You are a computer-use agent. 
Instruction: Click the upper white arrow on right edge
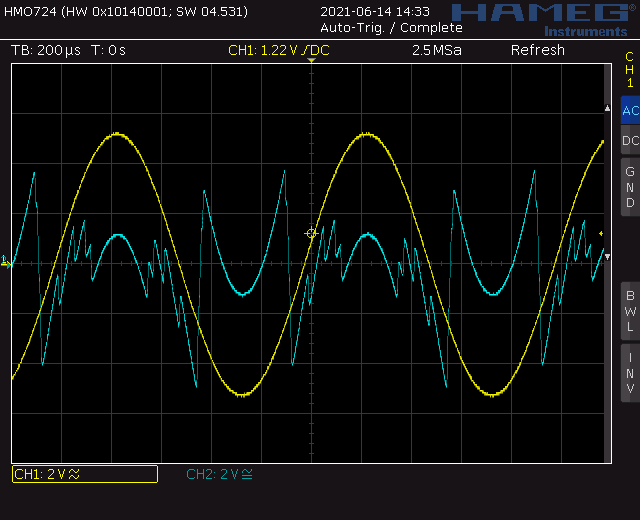coord(605,107)
